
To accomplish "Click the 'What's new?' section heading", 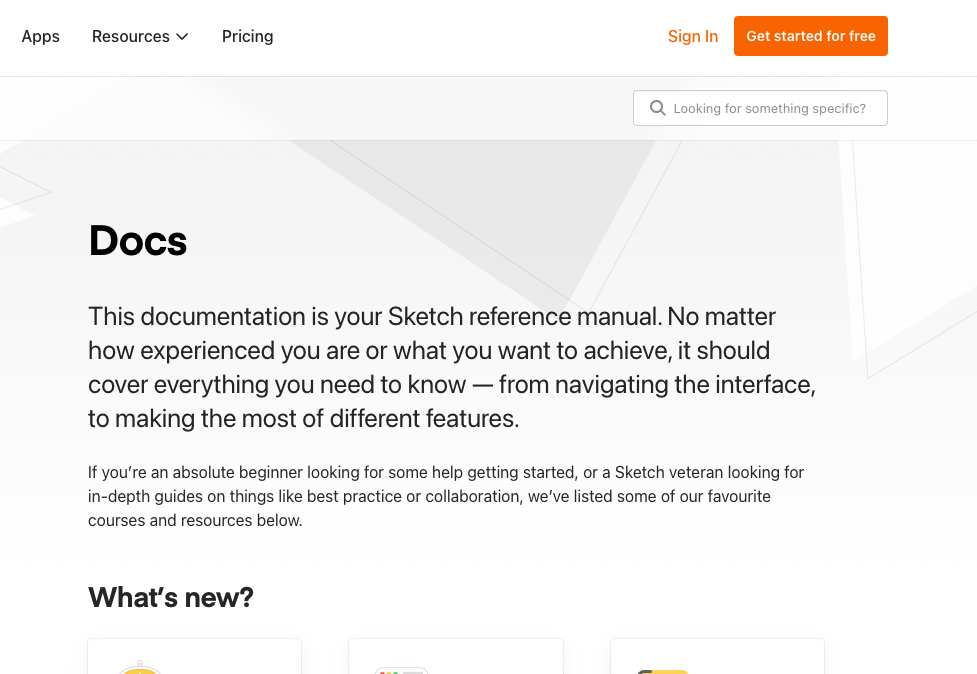I will pyautogui.click(x=171, y=597).
